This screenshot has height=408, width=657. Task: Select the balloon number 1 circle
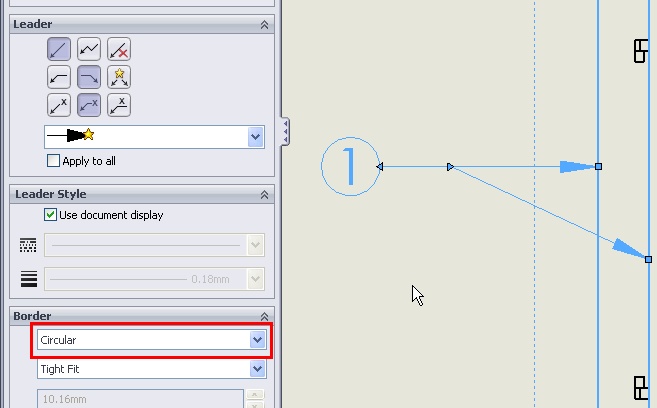350,166
